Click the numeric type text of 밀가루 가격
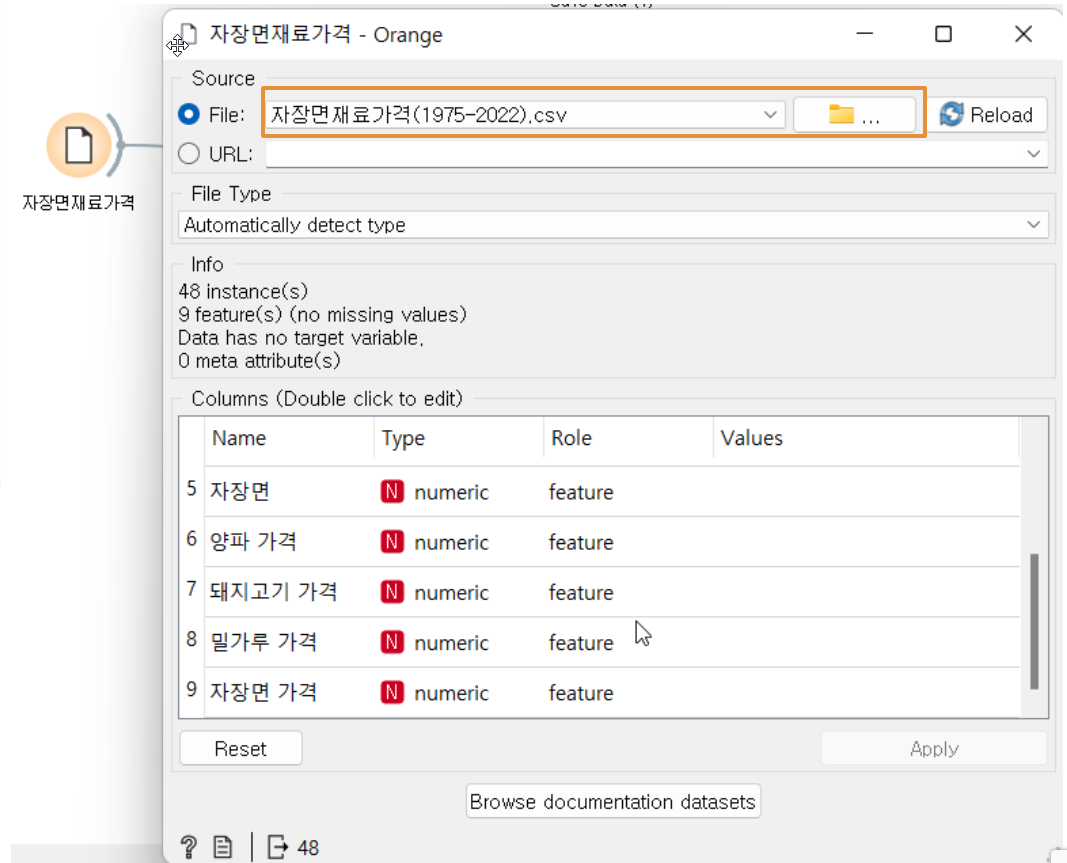Viewport: 1067px width, 863px height. 452,643
